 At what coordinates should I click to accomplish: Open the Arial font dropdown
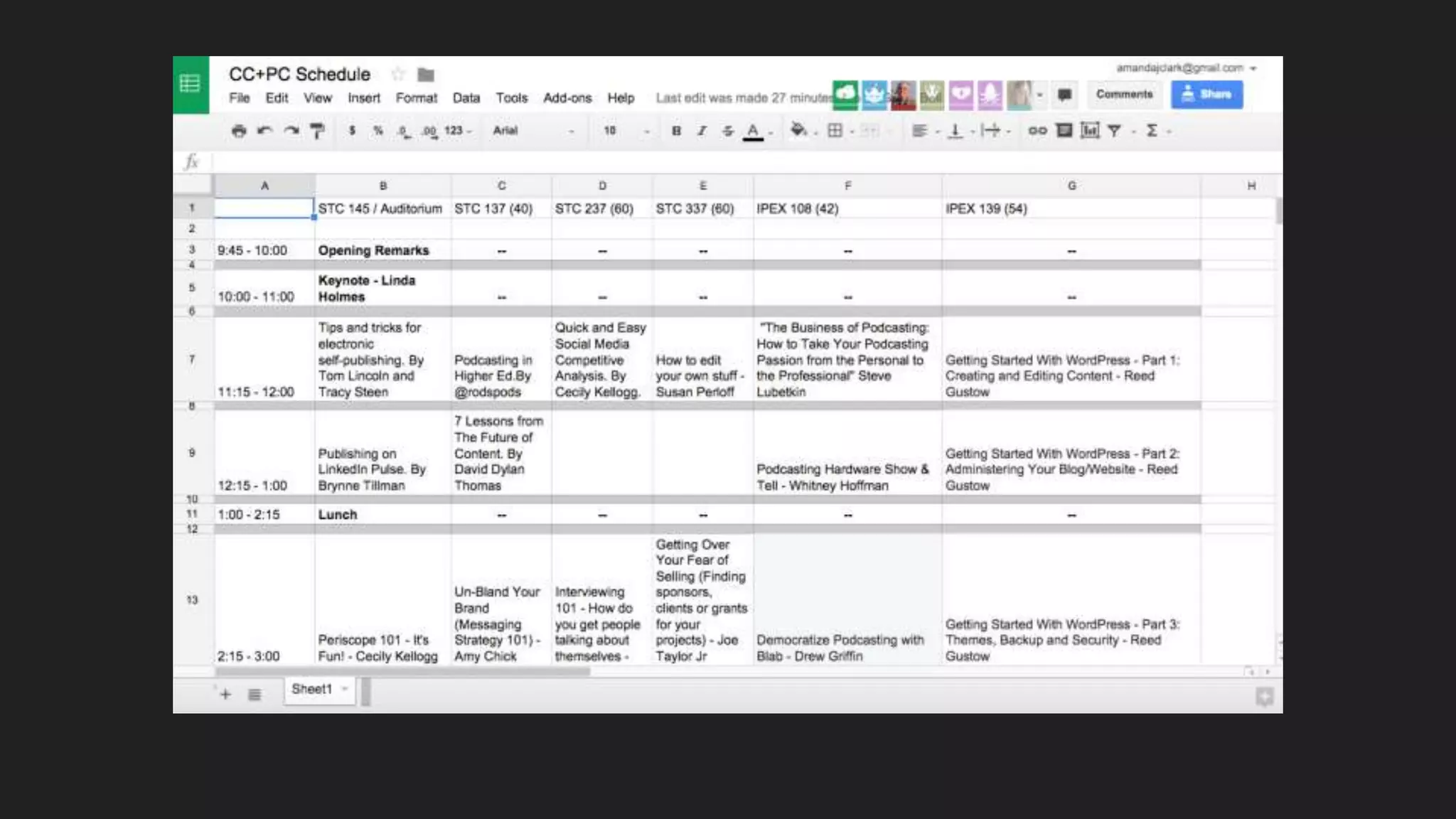533,131
